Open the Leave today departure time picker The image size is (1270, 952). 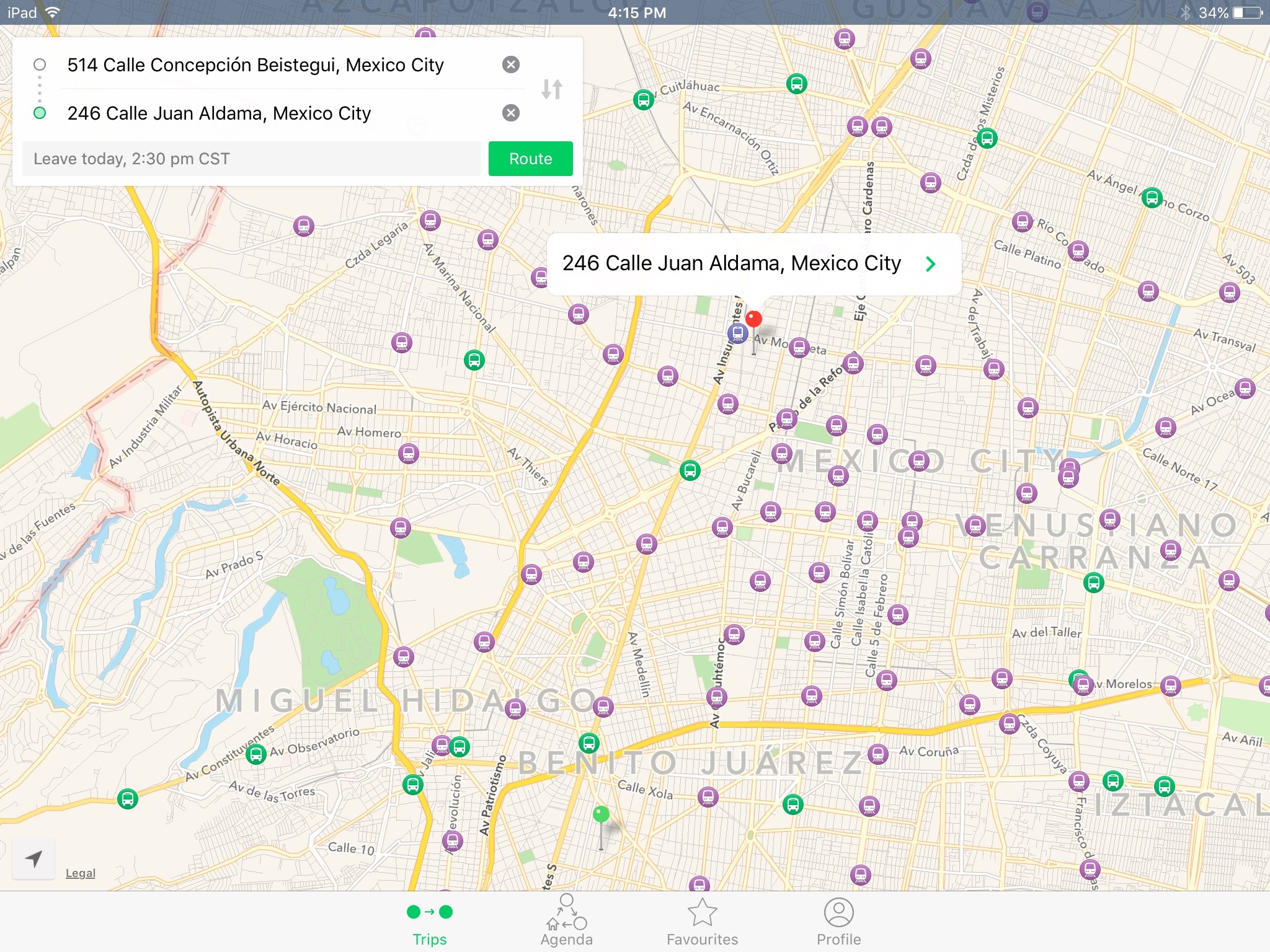pyautogui.click(x=251, y=159)
